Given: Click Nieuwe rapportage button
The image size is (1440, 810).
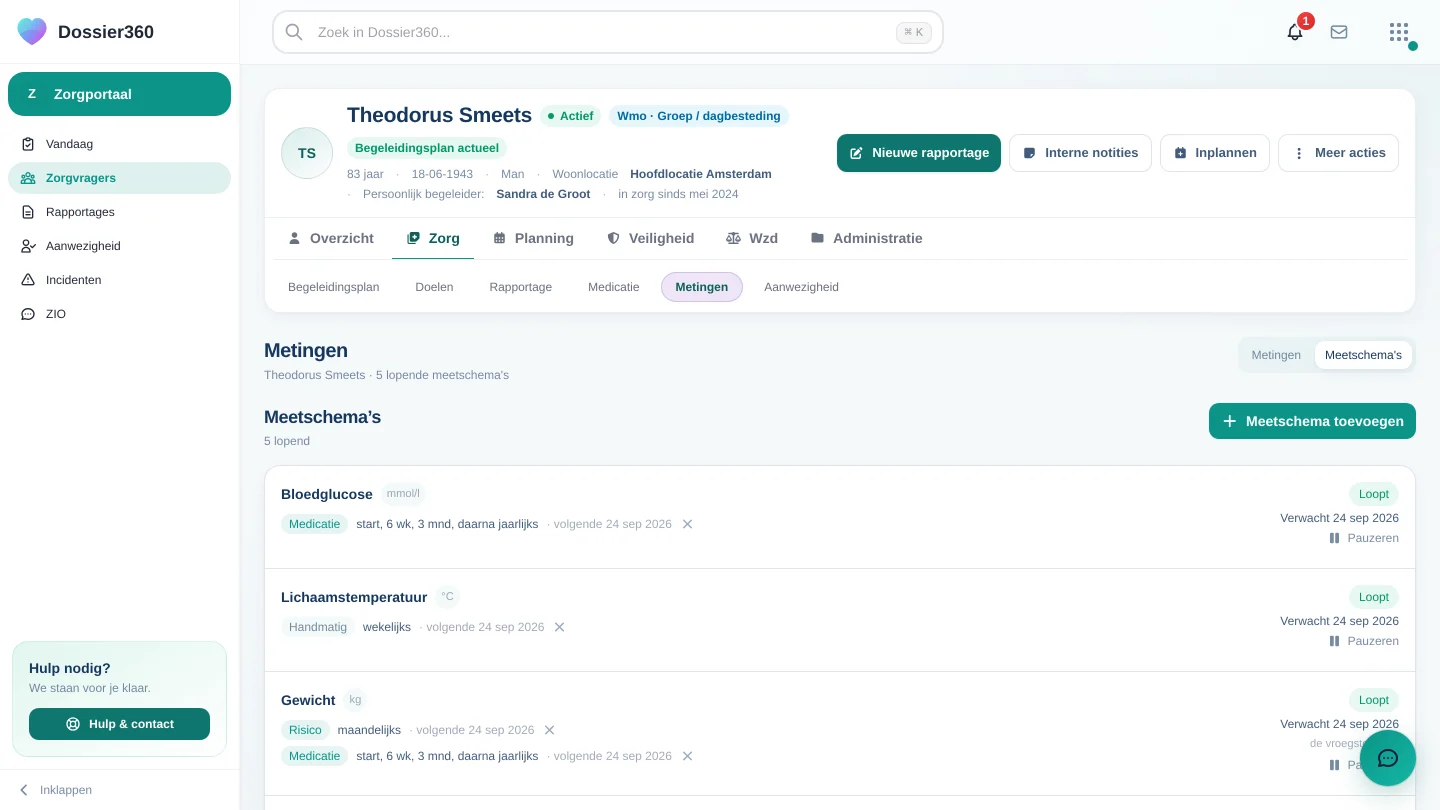Looking at the screenshot, I should (x=919, y=153).
